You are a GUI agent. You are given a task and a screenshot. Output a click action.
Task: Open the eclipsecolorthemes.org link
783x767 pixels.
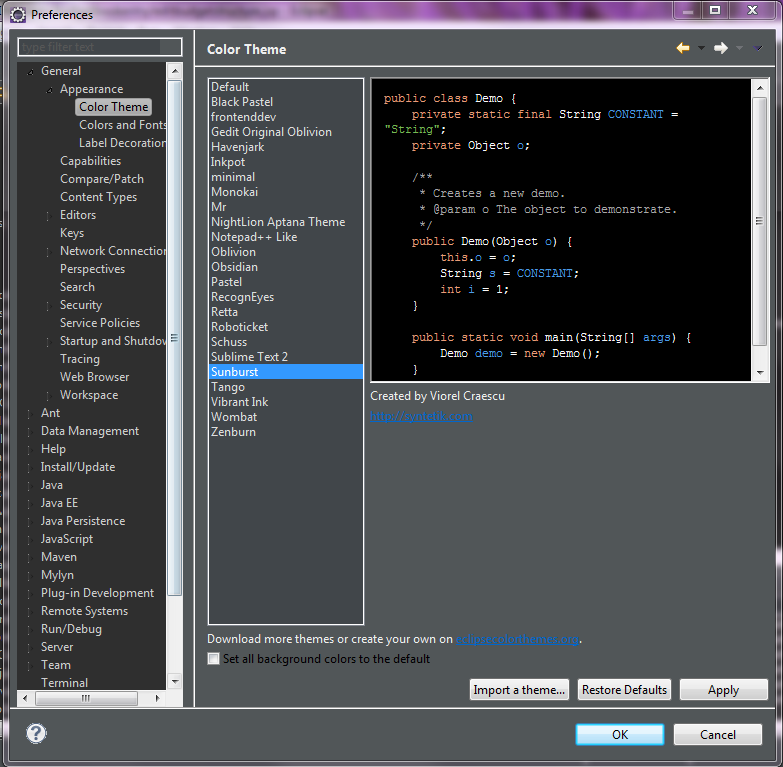[x=517, y=639]
